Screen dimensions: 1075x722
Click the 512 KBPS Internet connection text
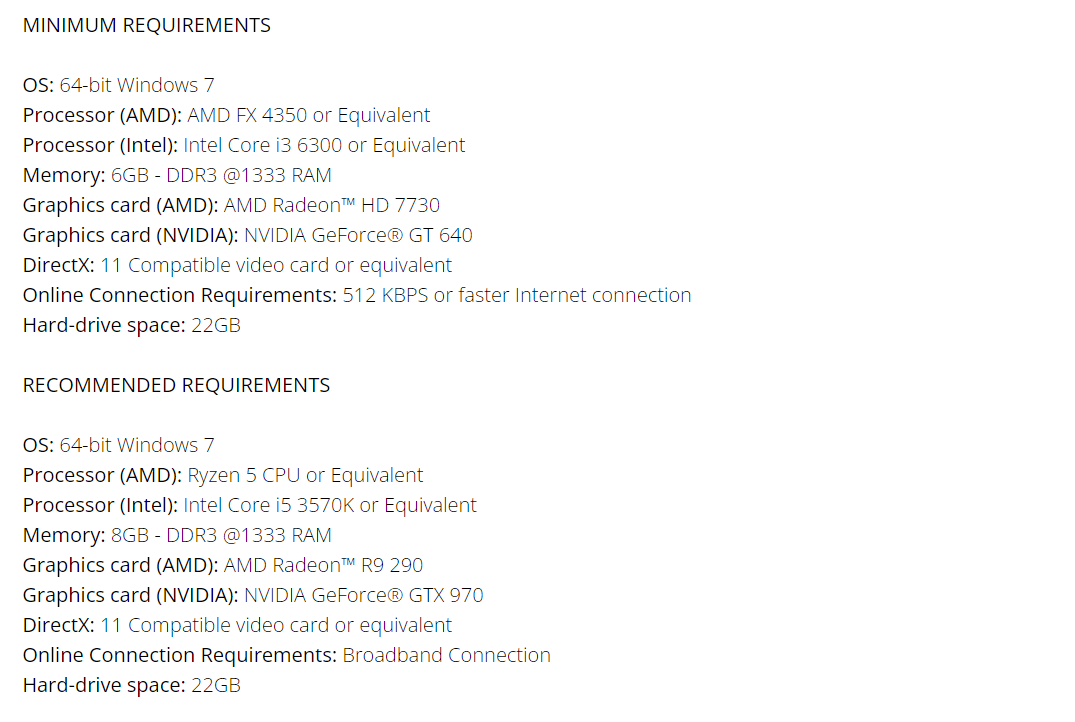(x=517, y=296)
